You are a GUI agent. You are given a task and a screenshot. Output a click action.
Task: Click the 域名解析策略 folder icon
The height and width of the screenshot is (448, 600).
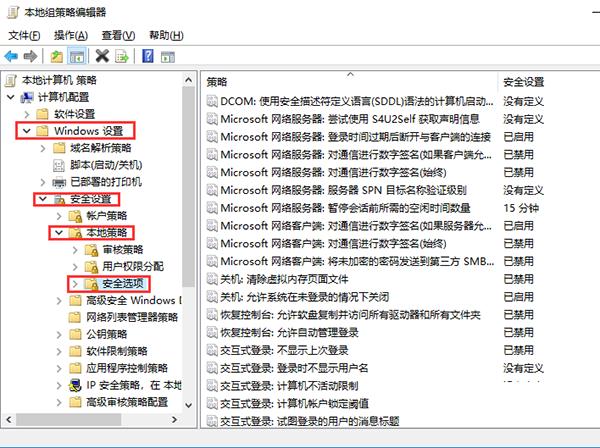[x=59, y=148]
